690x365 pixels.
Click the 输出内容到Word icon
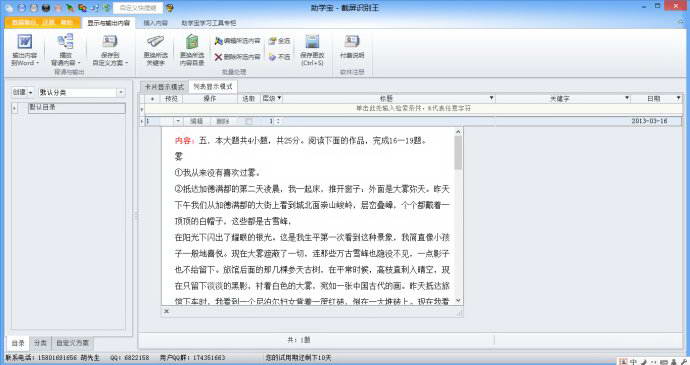24,42
